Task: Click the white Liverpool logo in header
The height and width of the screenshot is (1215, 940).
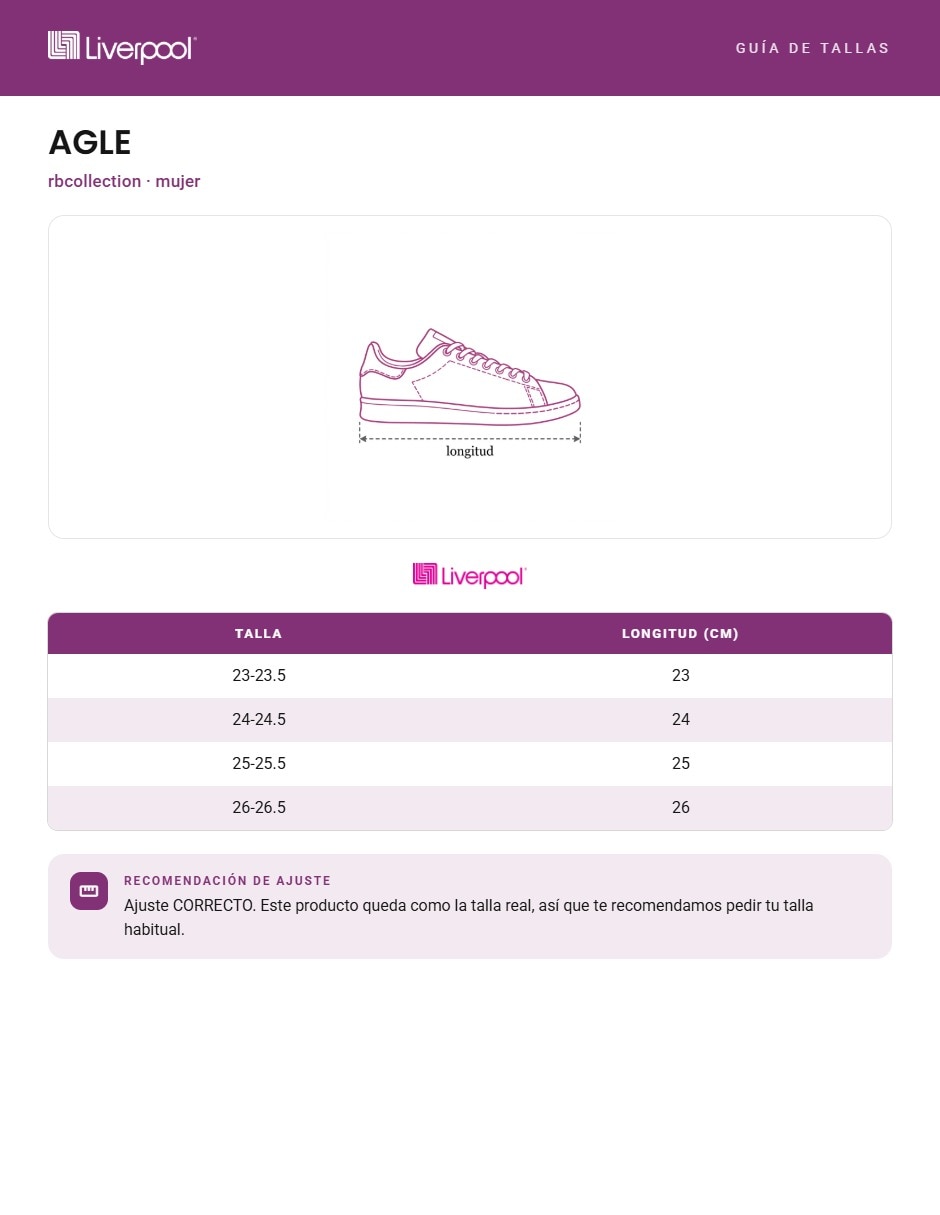Action: click(122, 47)
